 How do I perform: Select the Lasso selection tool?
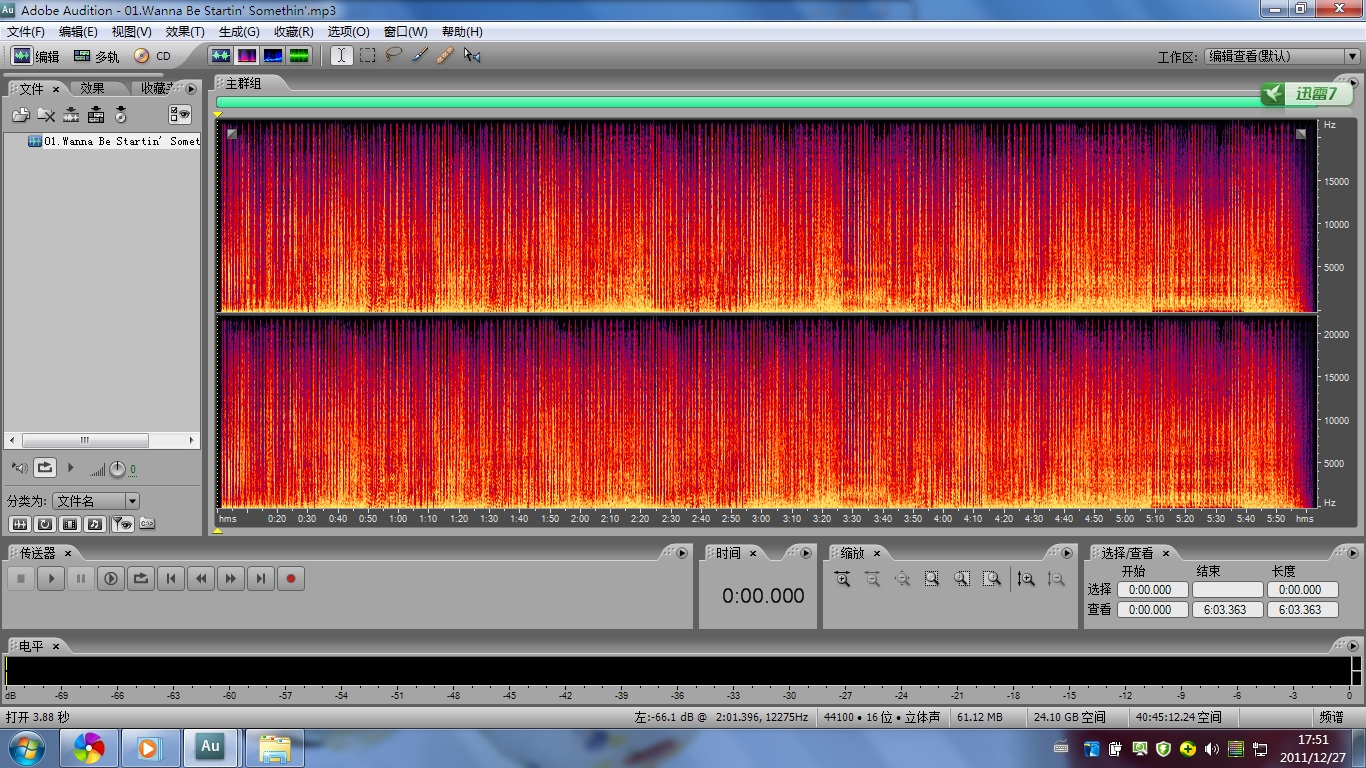tap(394, 56)
